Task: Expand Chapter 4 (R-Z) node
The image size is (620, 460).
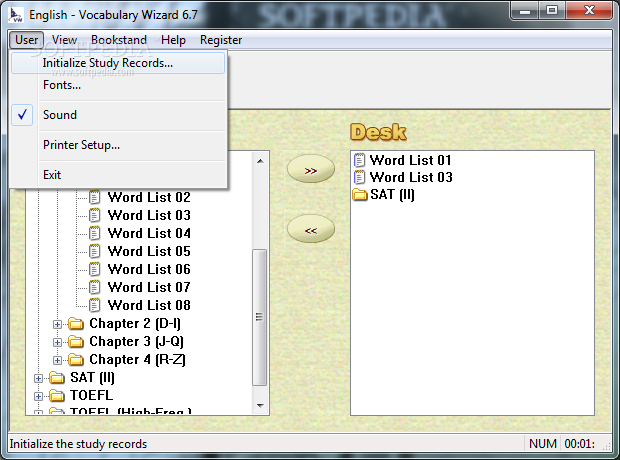Action: click(57, 360)
